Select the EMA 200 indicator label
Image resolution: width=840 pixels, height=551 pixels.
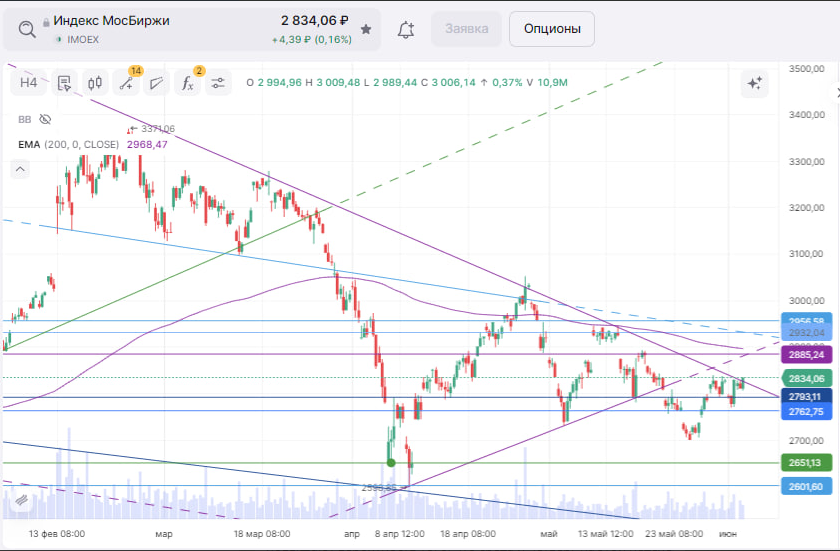68,144
